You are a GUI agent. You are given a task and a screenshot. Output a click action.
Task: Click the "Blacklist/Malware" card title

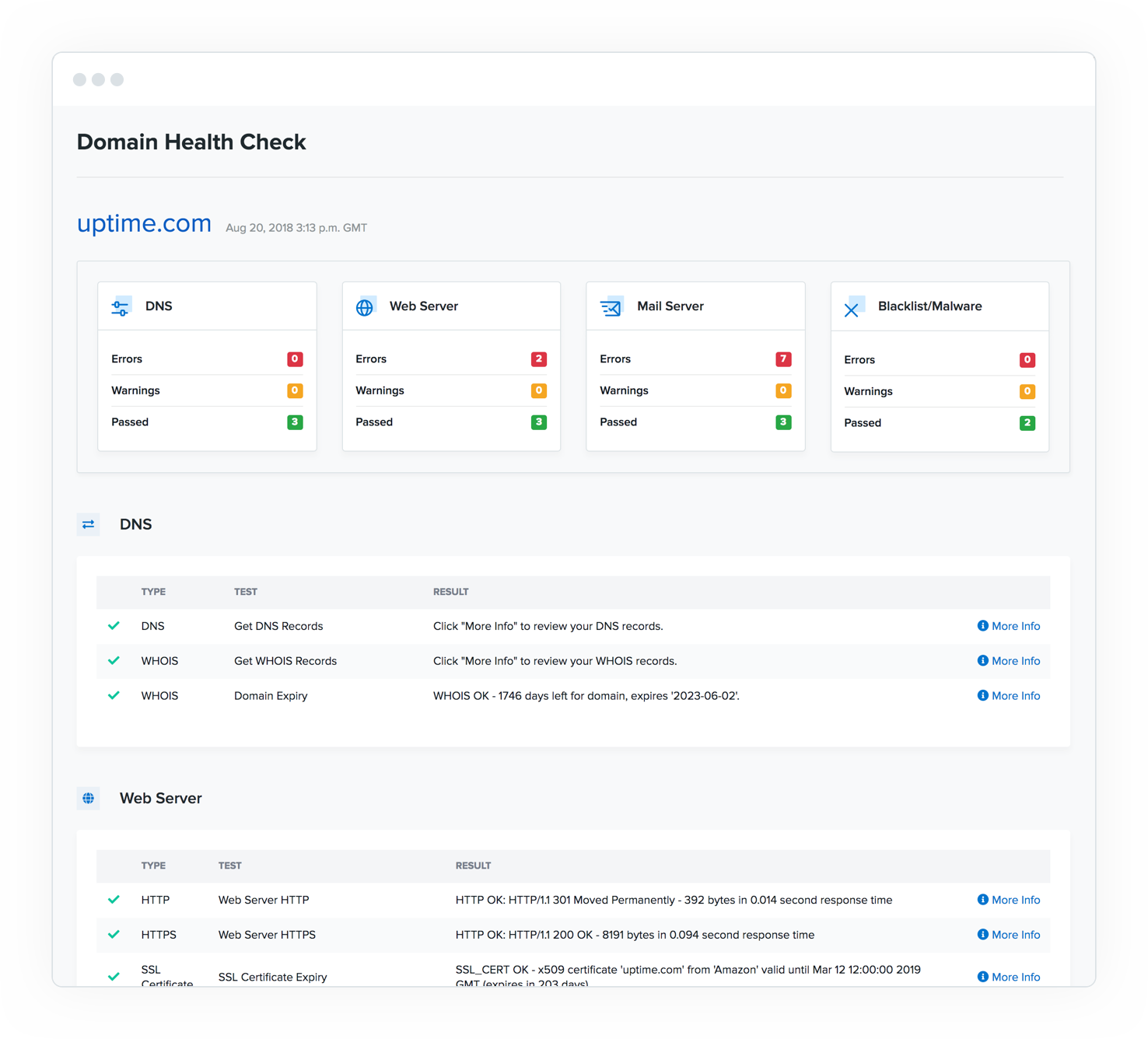[930, 306]
